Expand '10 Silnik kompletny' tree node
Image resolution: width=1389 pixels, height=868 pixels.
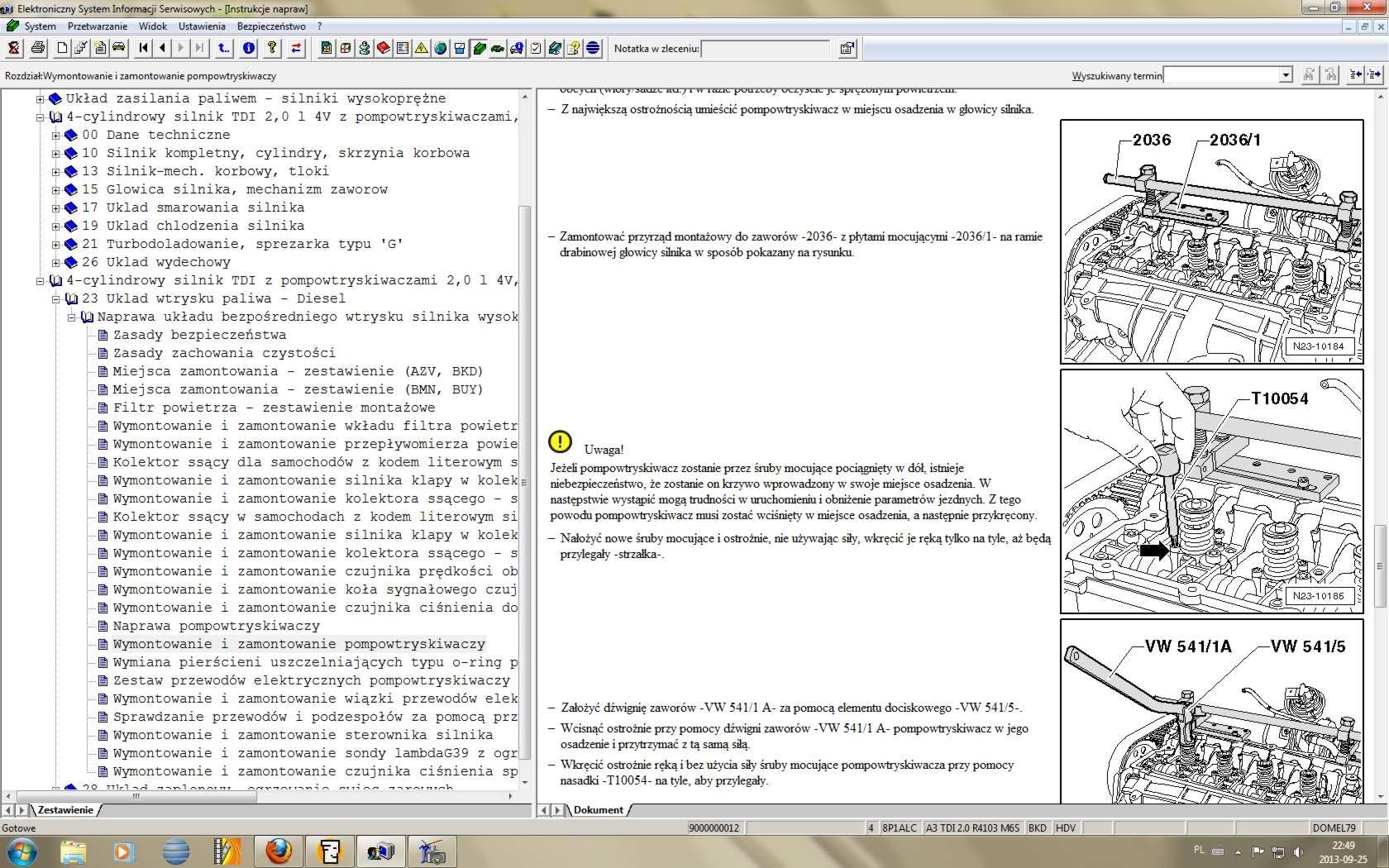[55, 153]
